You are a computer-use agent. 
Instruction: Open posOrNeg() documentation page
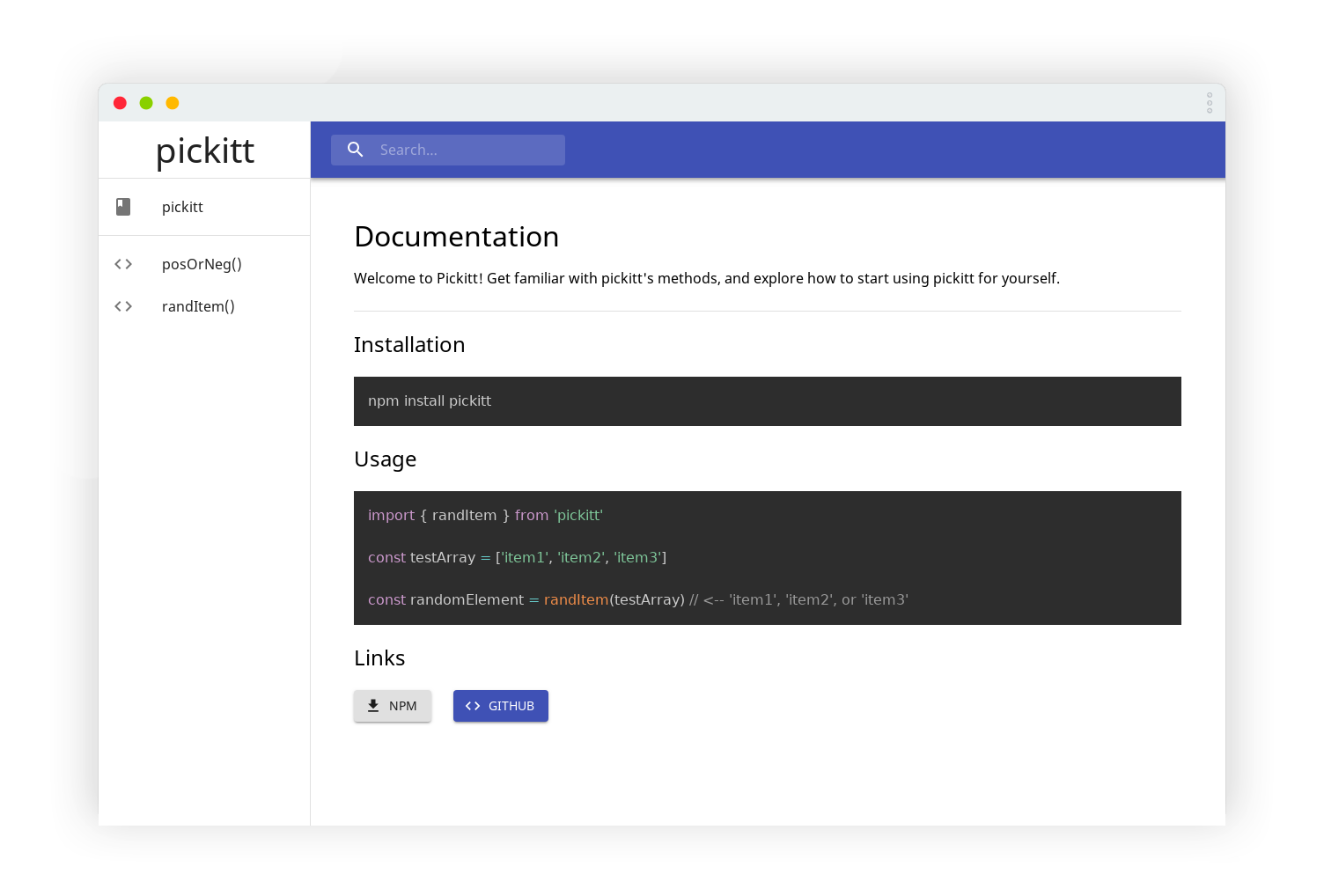coord(204,264)
